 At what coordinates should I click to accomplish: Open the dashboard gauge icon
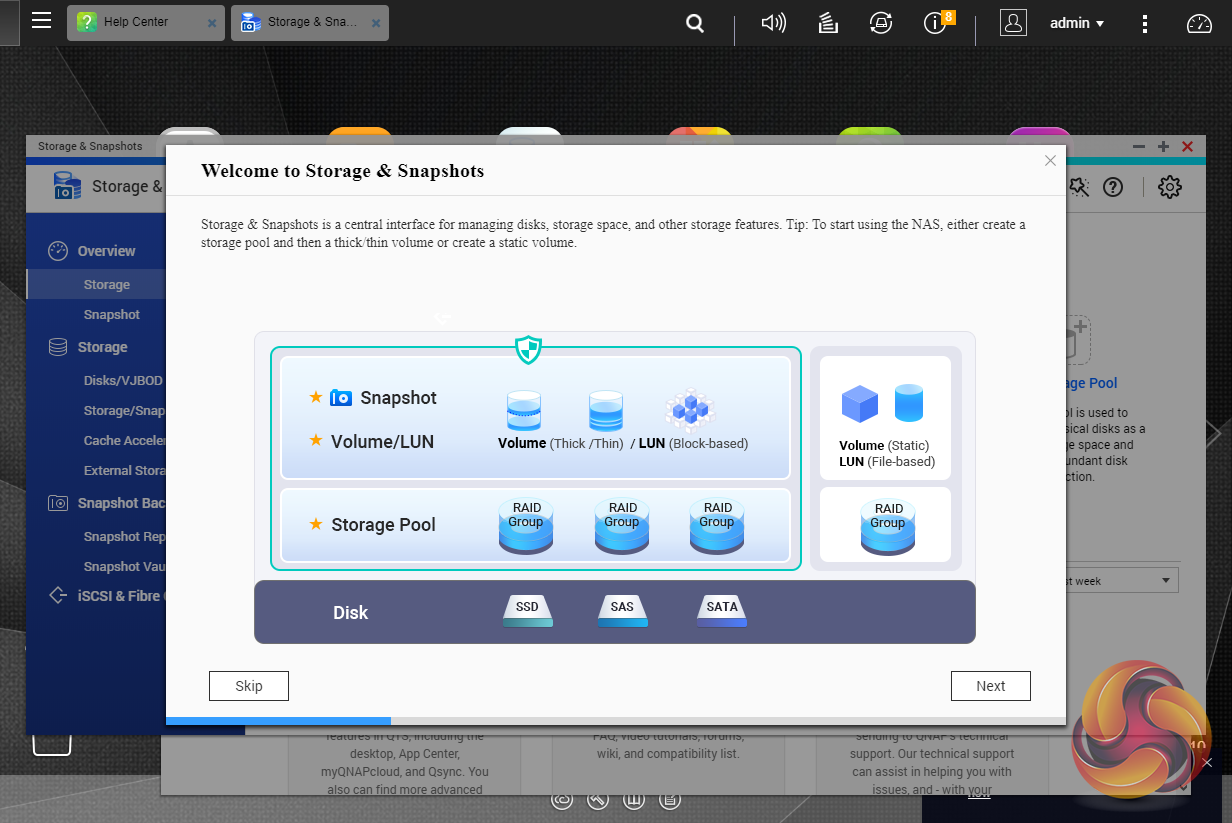click(x=1199, y=24)
